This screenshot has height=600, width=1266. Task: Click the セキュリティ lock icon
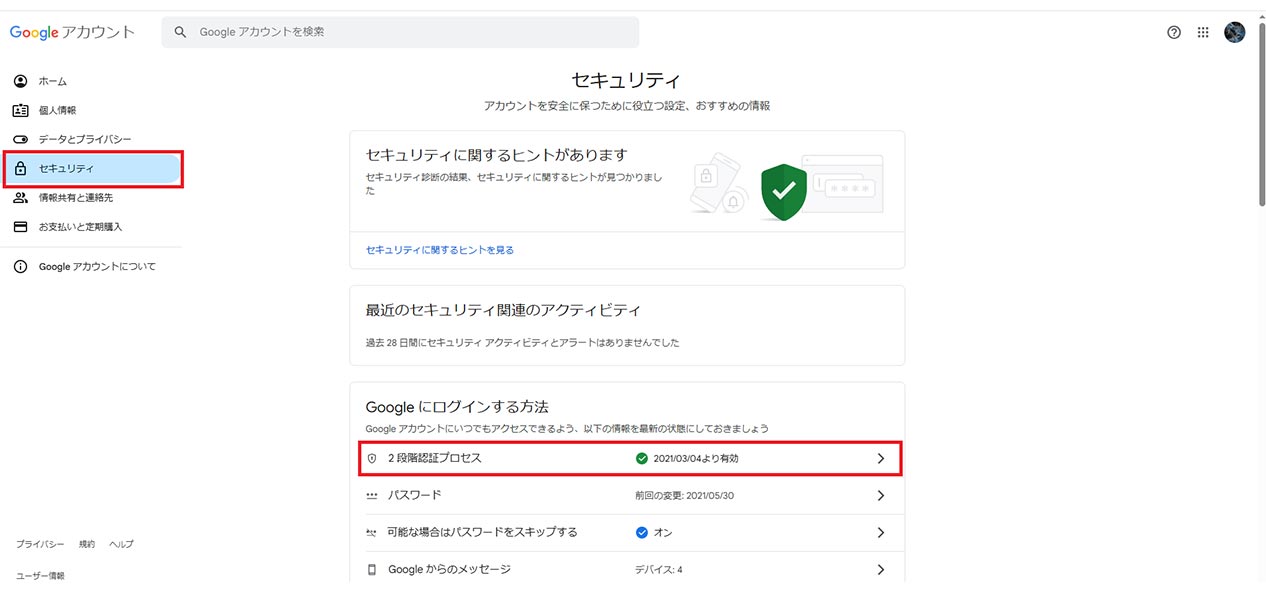[x=20, y=169]
